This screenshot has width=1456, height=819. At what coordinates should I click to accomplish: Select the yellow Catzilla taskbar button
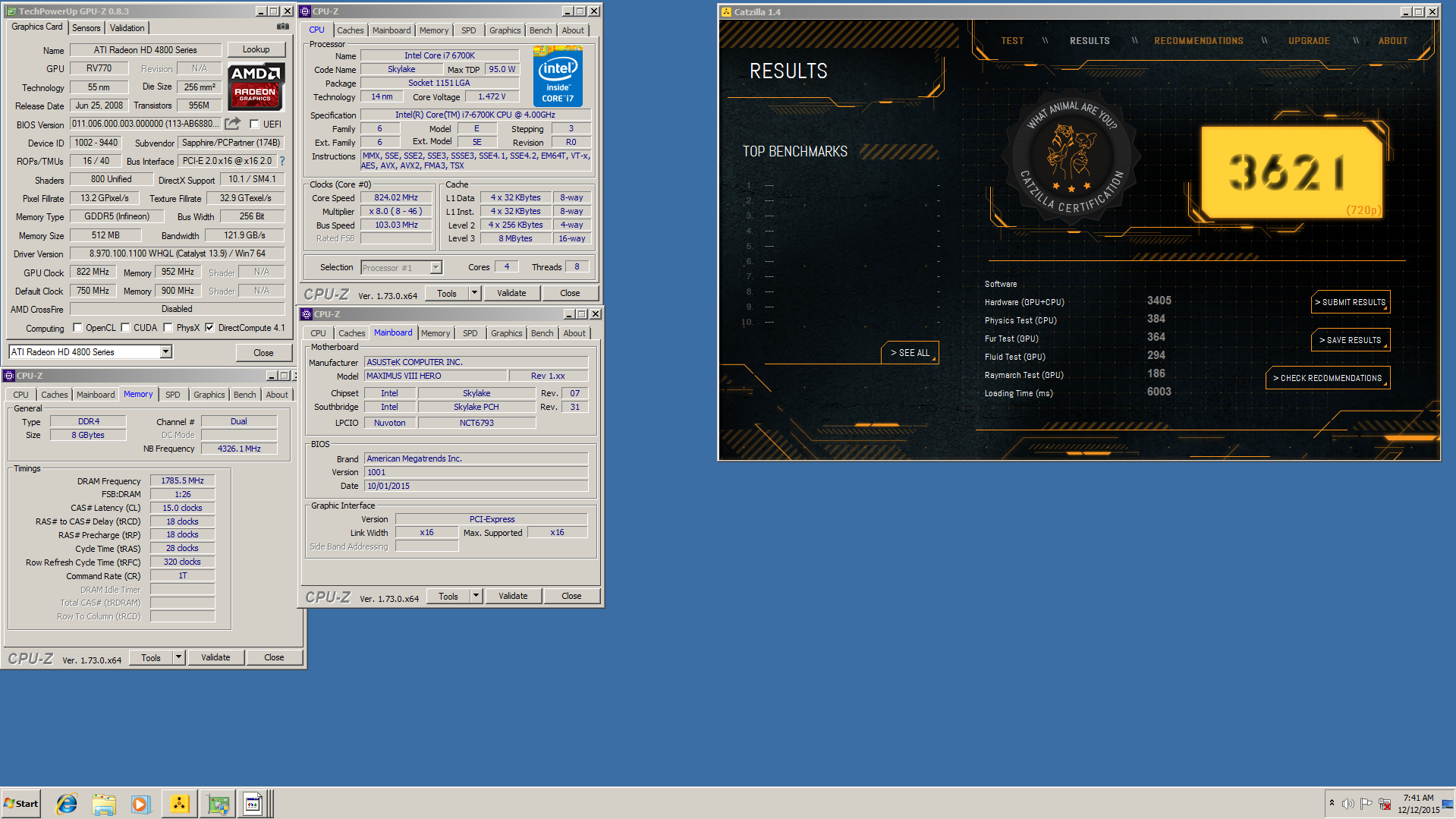pyautogui.click(x=179, y=804)
